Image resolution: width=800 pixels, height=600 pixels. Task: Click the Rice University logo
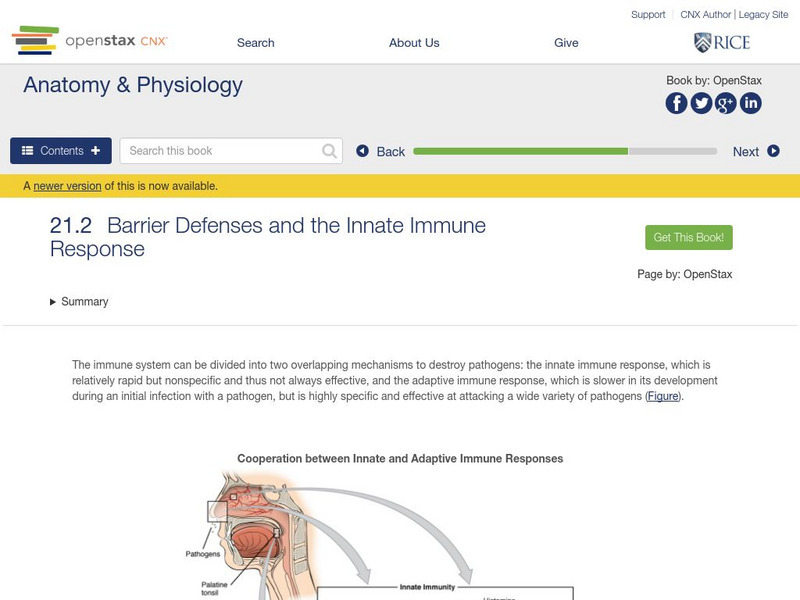pyautogui.click(x=721, y=42)
